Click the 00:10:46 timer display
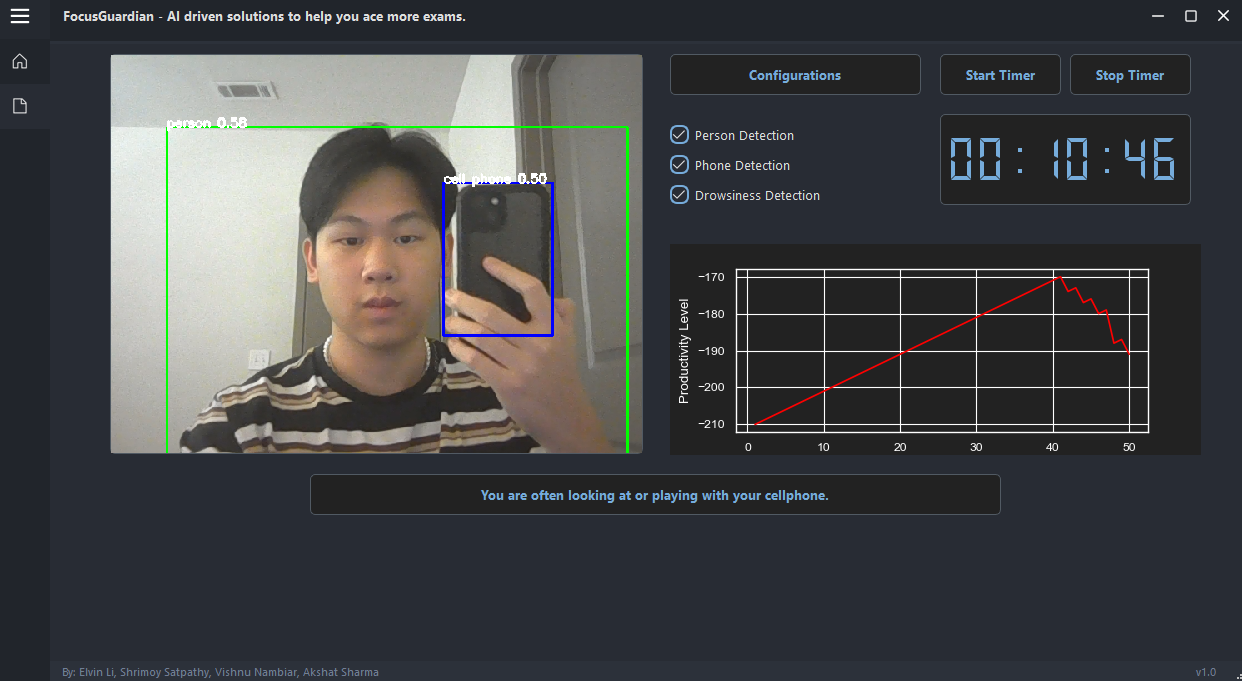This screenshot has height=681, width=1242. (1065, 160)
